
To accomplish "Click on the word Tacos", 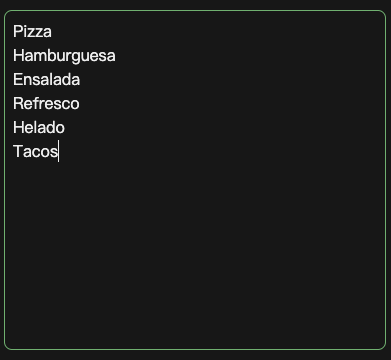I will (35, 152).
